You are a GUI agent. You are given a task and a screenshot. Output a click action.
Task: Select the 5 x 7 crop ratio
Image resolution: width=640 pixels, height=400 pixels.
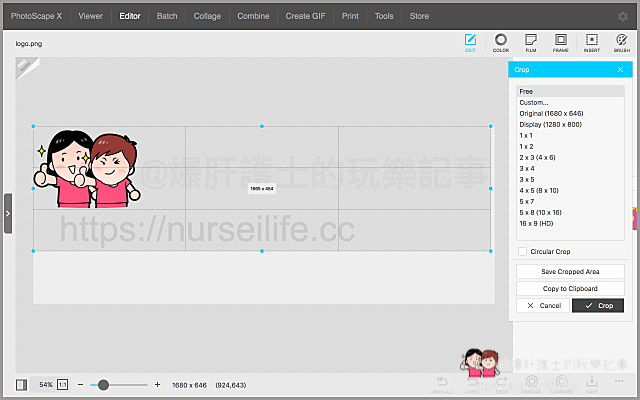click(570, 202)
